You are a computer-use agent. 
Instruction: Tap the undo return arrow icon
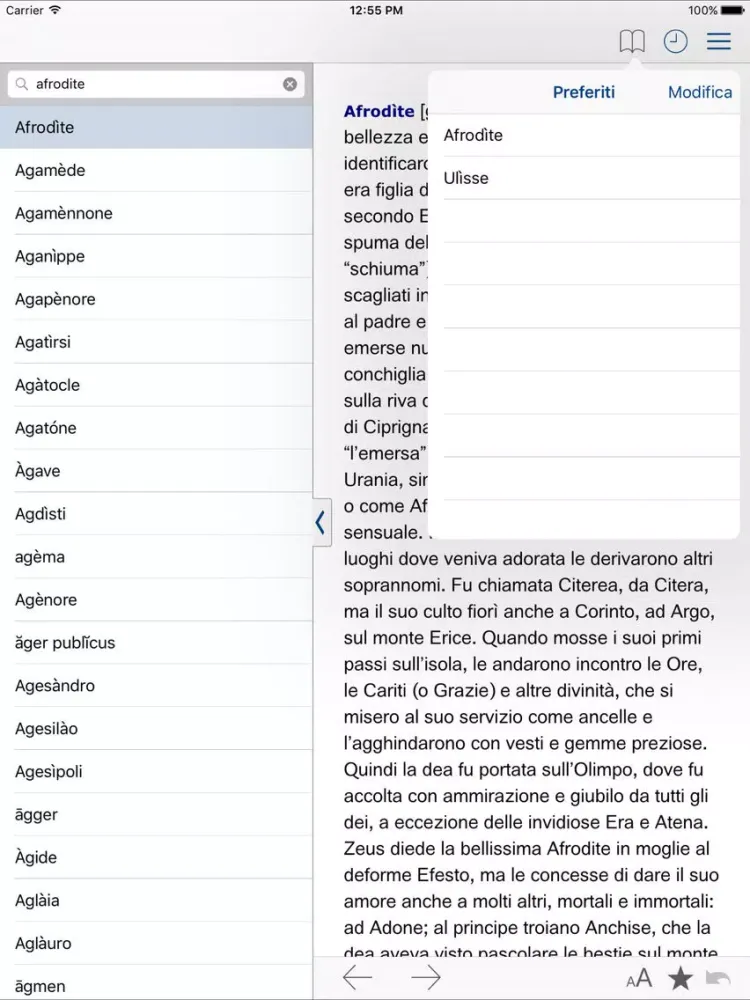click(x=718, y=979)
